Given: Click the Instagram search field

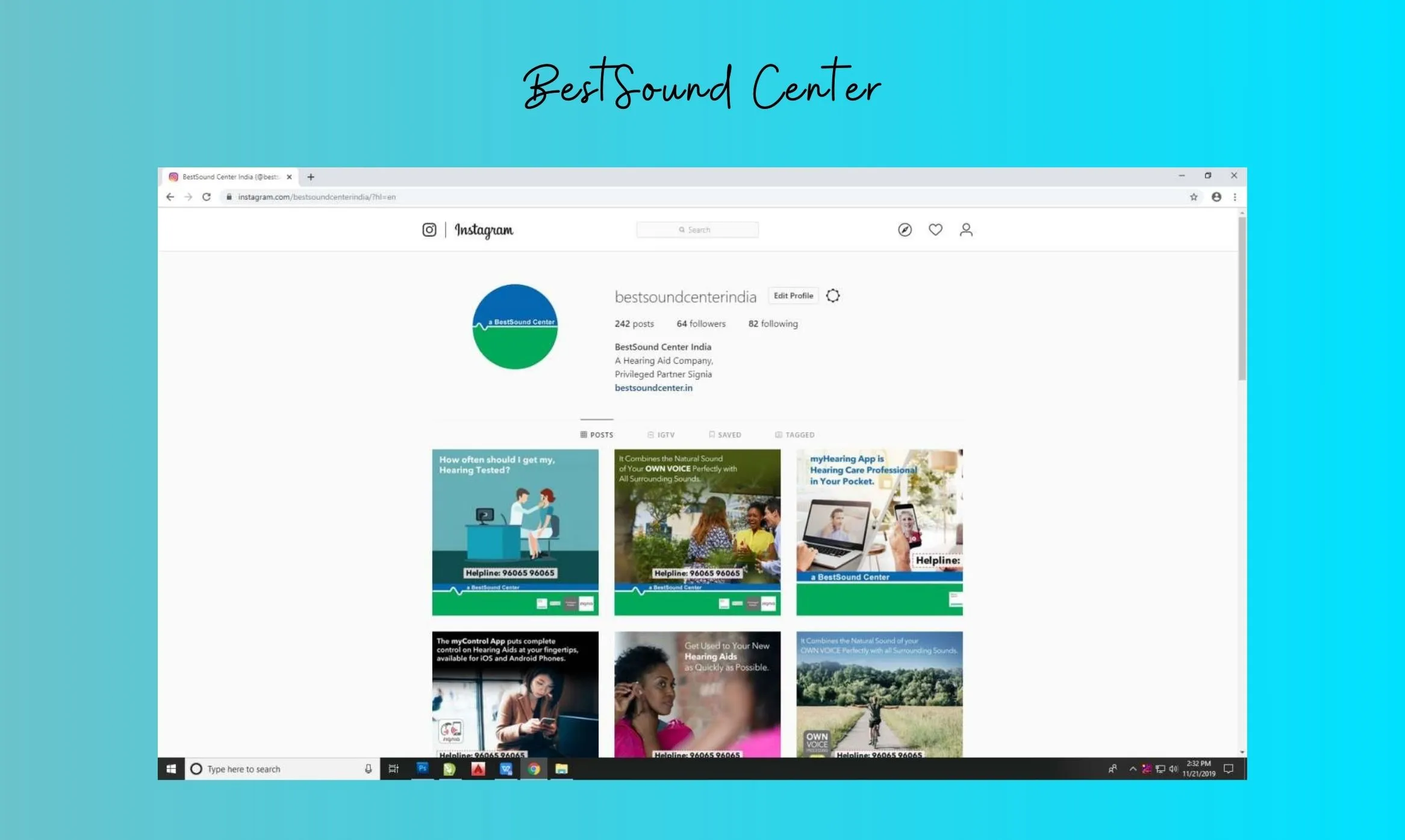Looking at the screenshot, I should point(697,229).
